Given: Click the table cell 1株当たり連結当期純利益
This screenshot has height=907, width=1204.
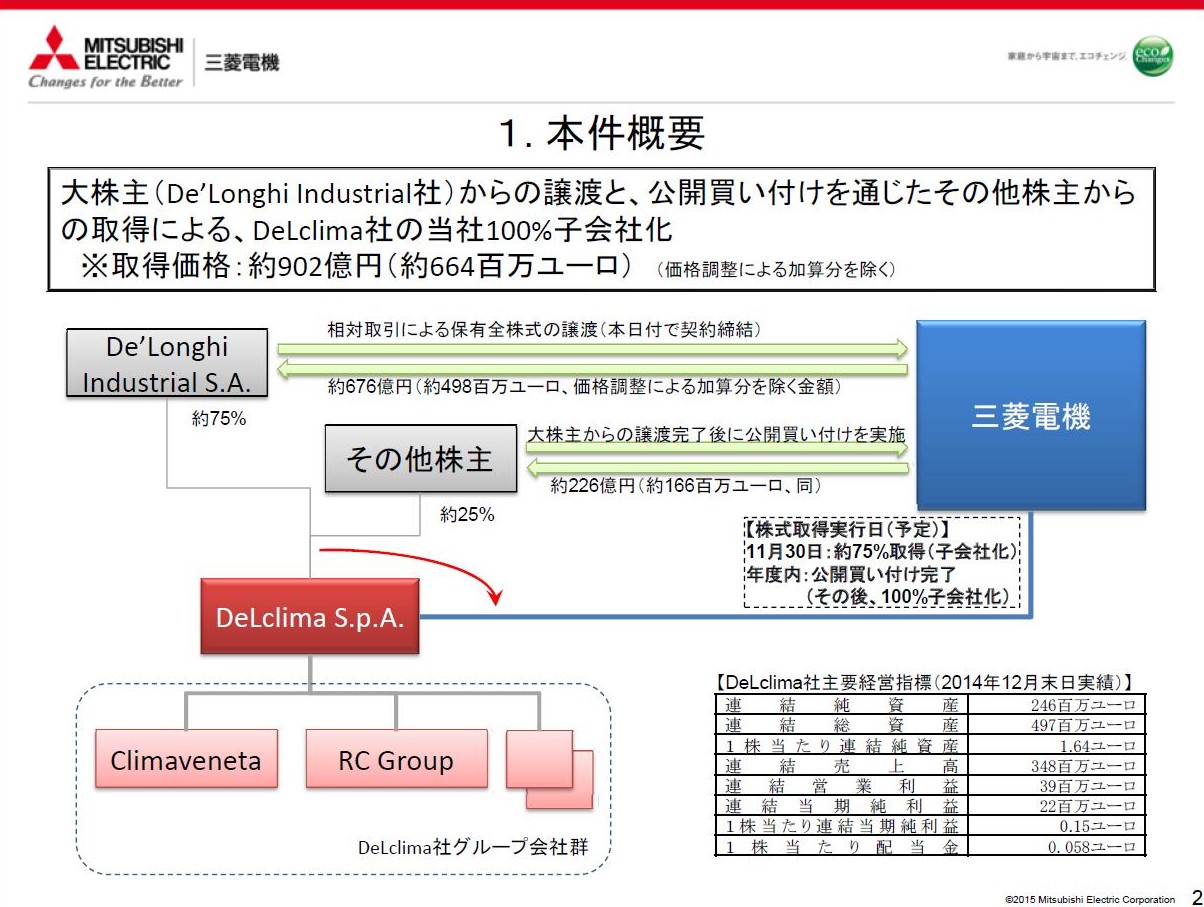Looking at the screenshot, I should tap(842, 826).
